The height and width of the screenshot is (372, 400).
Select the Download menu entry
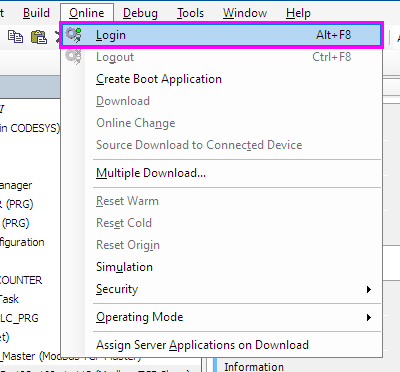pos(221,101)
